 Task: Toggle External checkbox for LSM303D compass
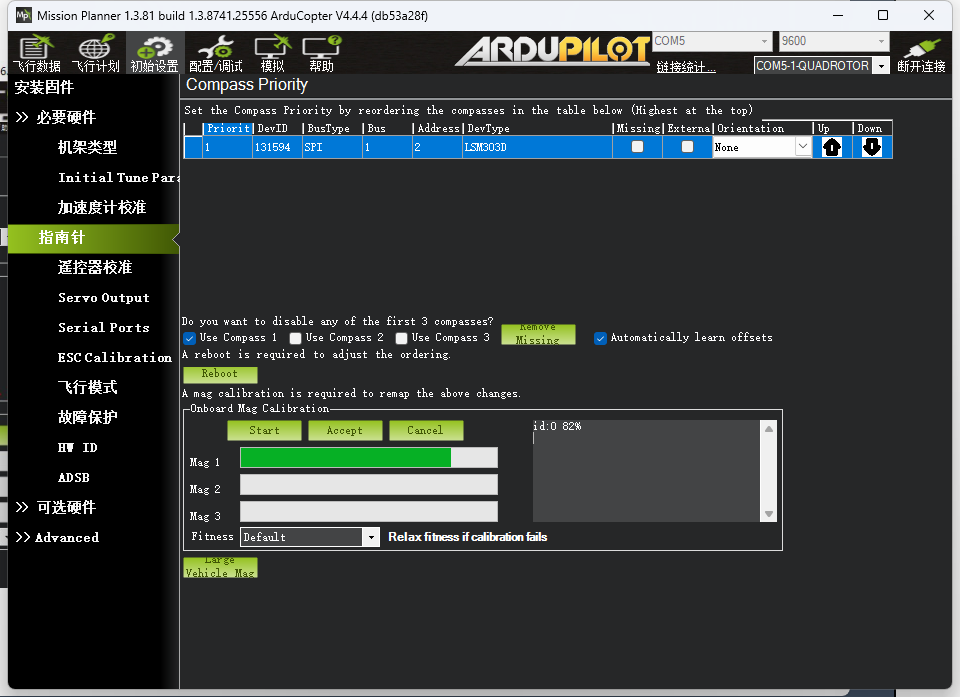click(x=688, y=146)
